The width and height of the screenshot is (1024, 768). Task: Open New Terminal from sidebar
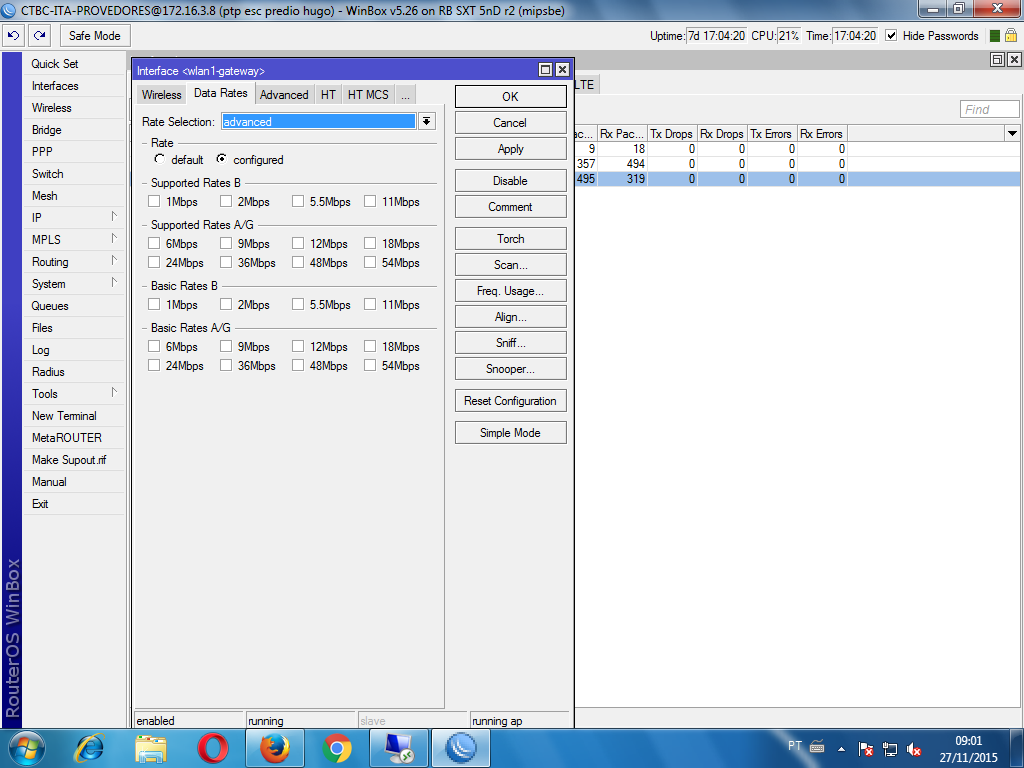[74, 416]
